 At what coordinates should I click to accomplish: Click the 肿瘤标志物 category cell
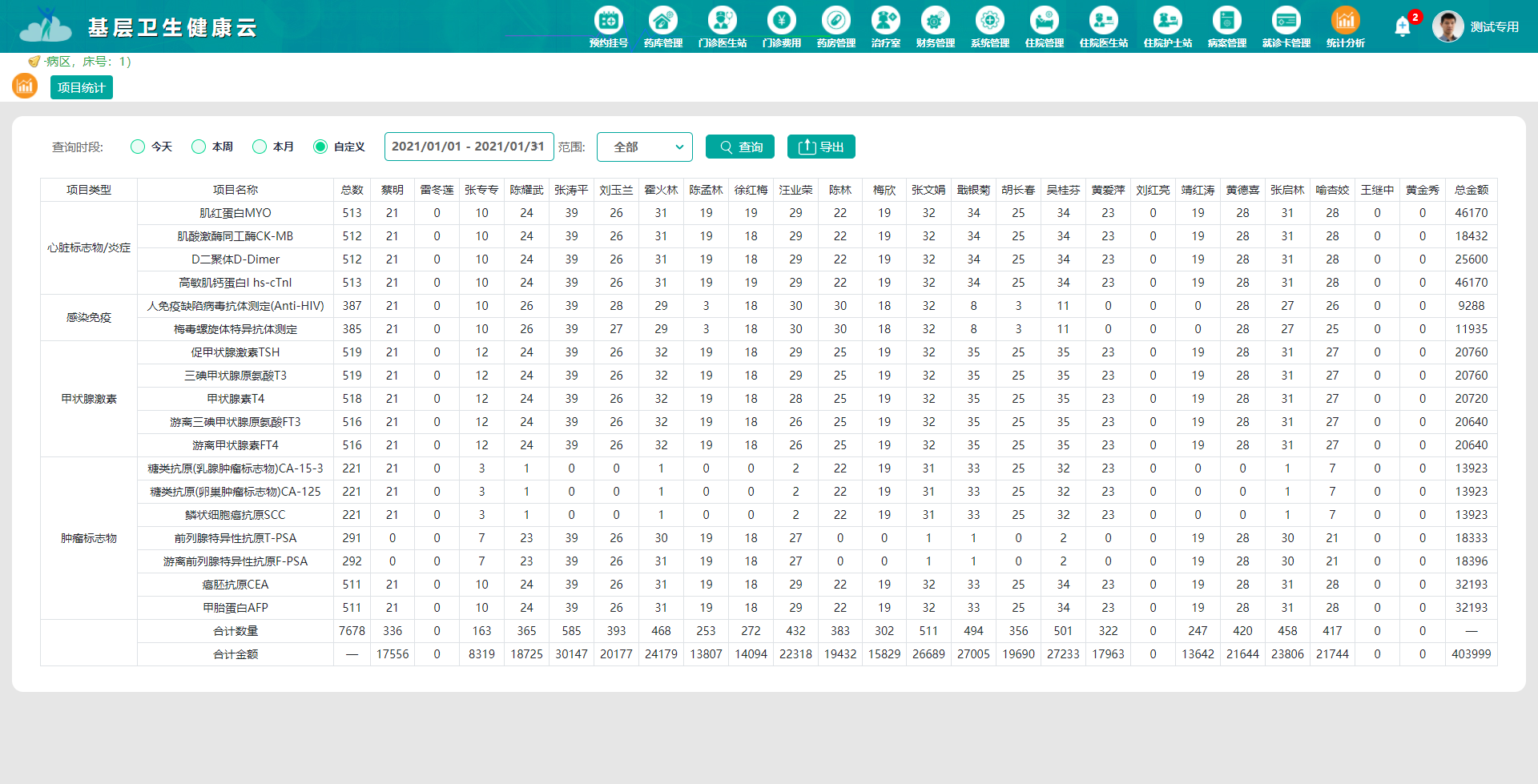89,538
